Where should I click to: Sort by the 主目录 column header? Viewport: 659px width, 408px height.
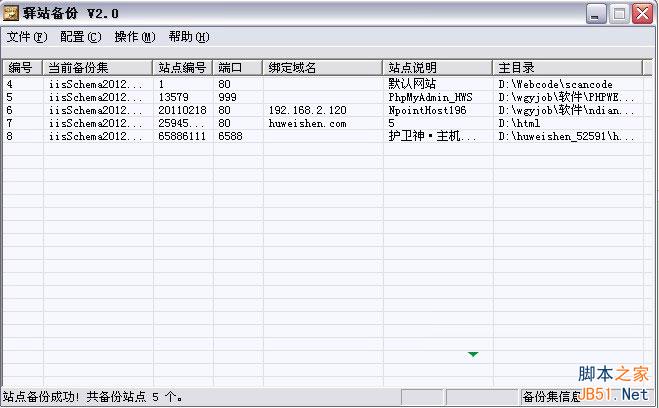coord(567,68)
